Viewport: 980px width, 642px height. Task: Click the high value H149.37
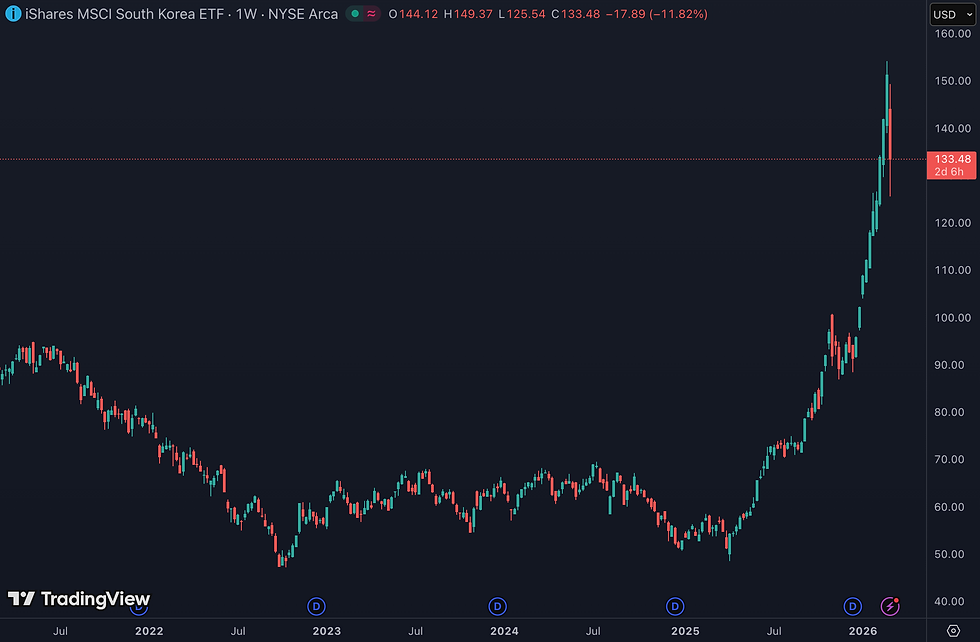[x=468, y=14]
